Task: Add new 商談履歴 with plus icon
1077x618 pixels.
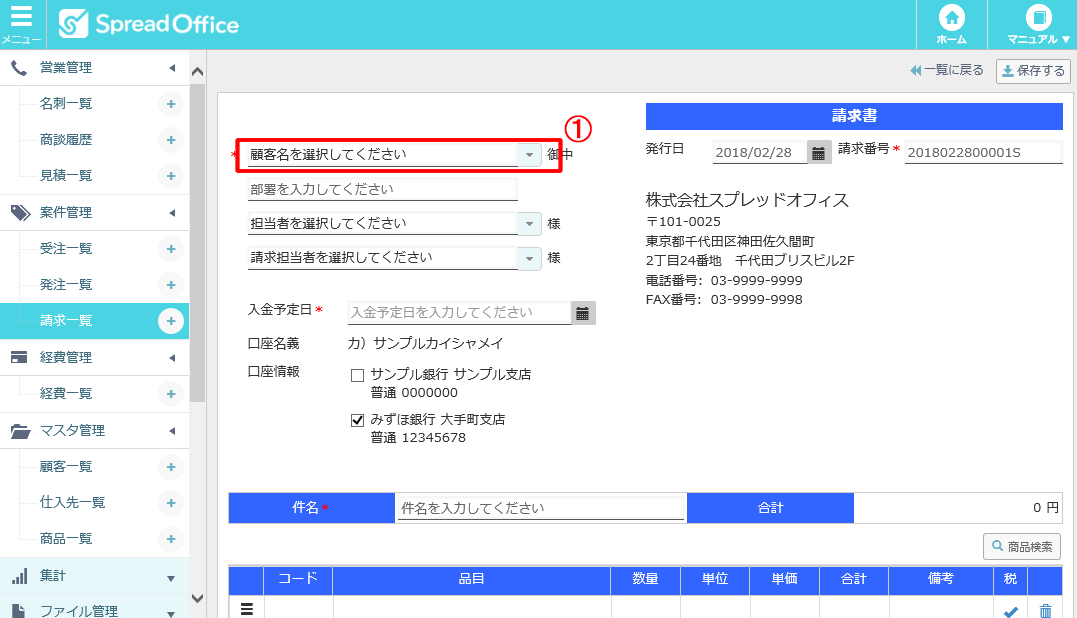Action: point(171,140)
